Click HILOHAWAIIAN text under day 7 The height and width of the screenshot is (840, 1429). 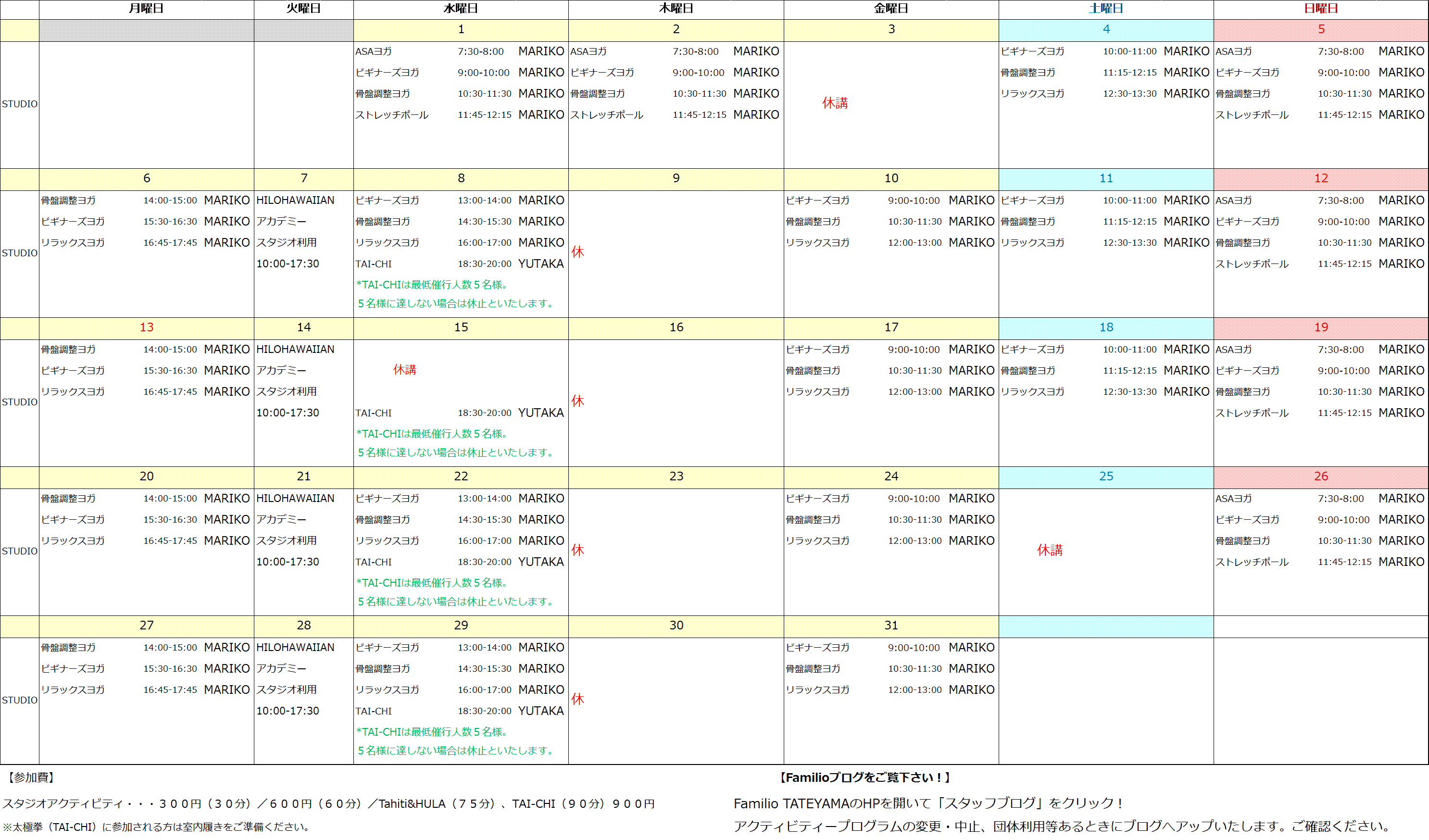click(x=295, y=200)
